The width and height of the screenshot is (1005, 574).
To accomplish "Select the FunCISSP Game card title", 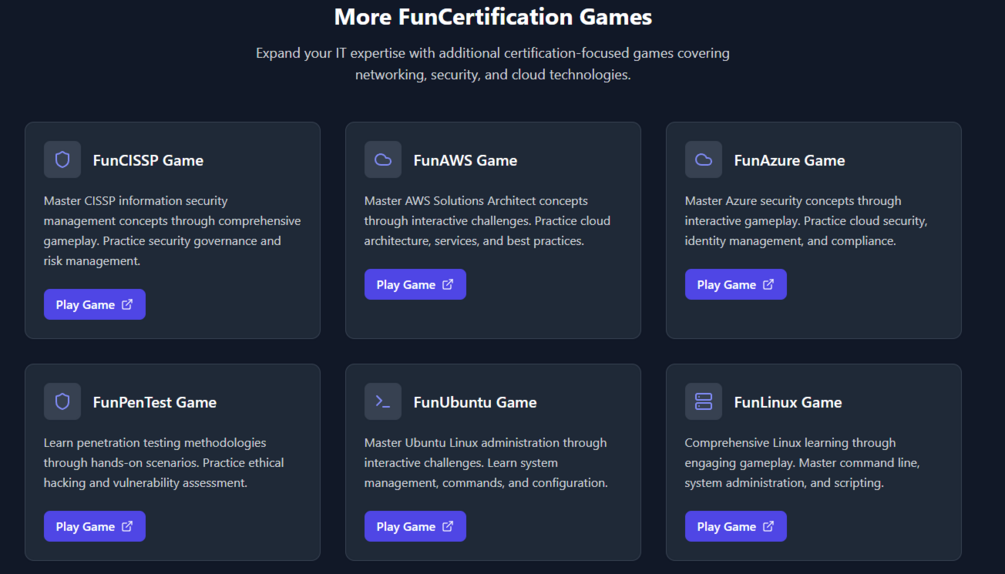I will [148, 160].
